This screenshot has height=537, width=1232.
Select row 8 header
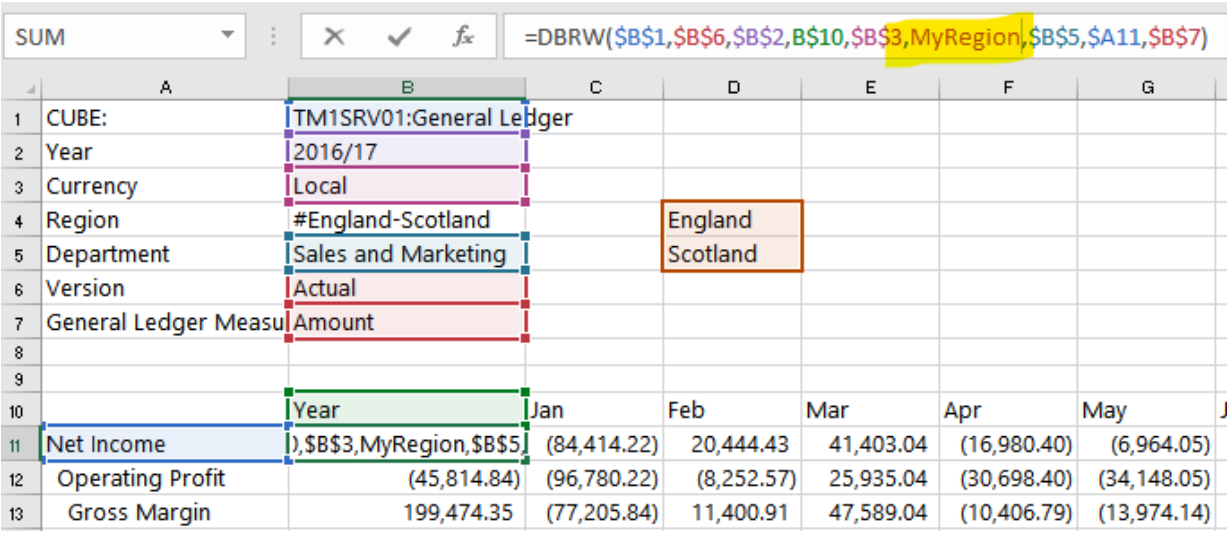tap(20, 351)
